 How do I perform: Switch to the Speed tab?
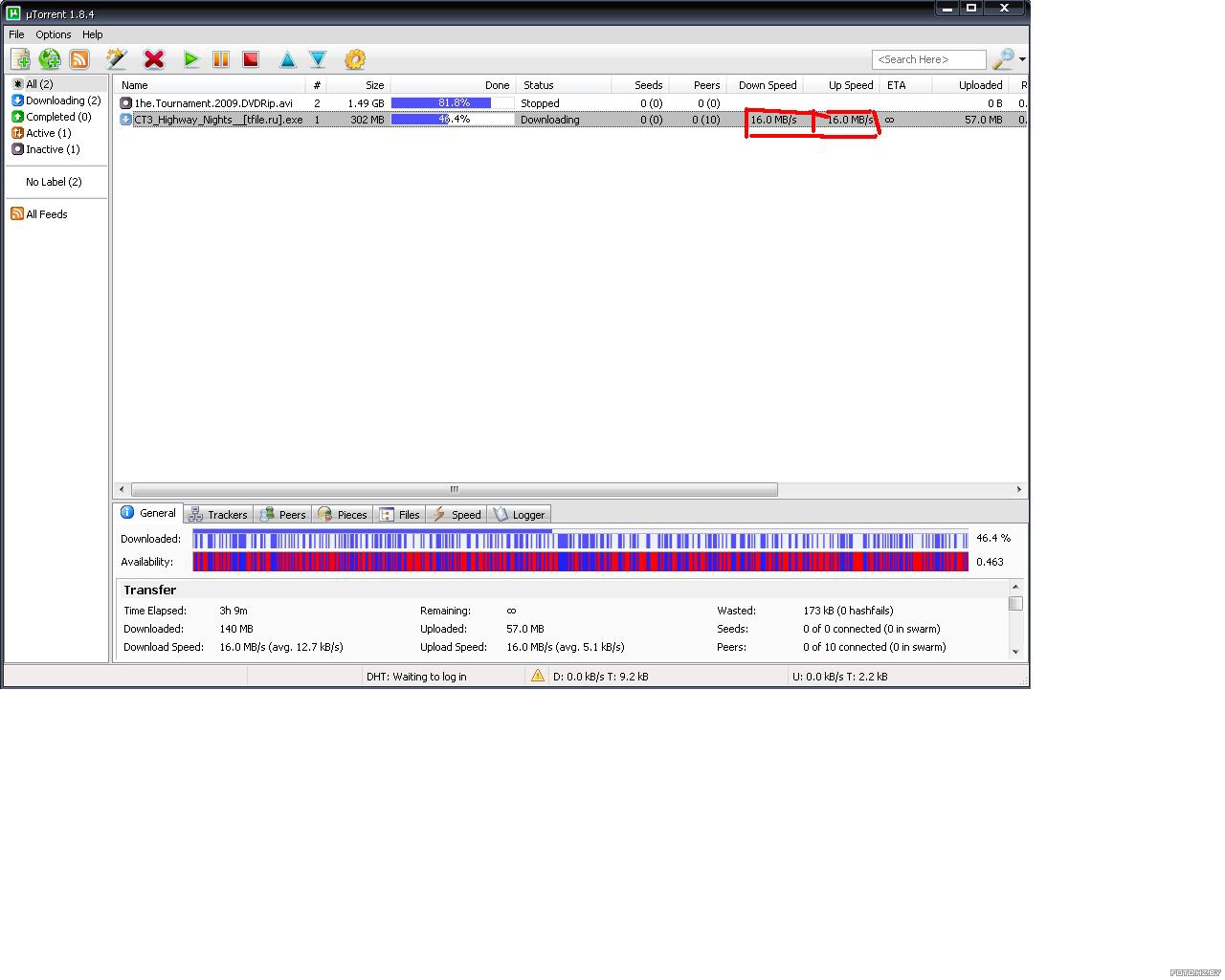[x=456, y=515]
